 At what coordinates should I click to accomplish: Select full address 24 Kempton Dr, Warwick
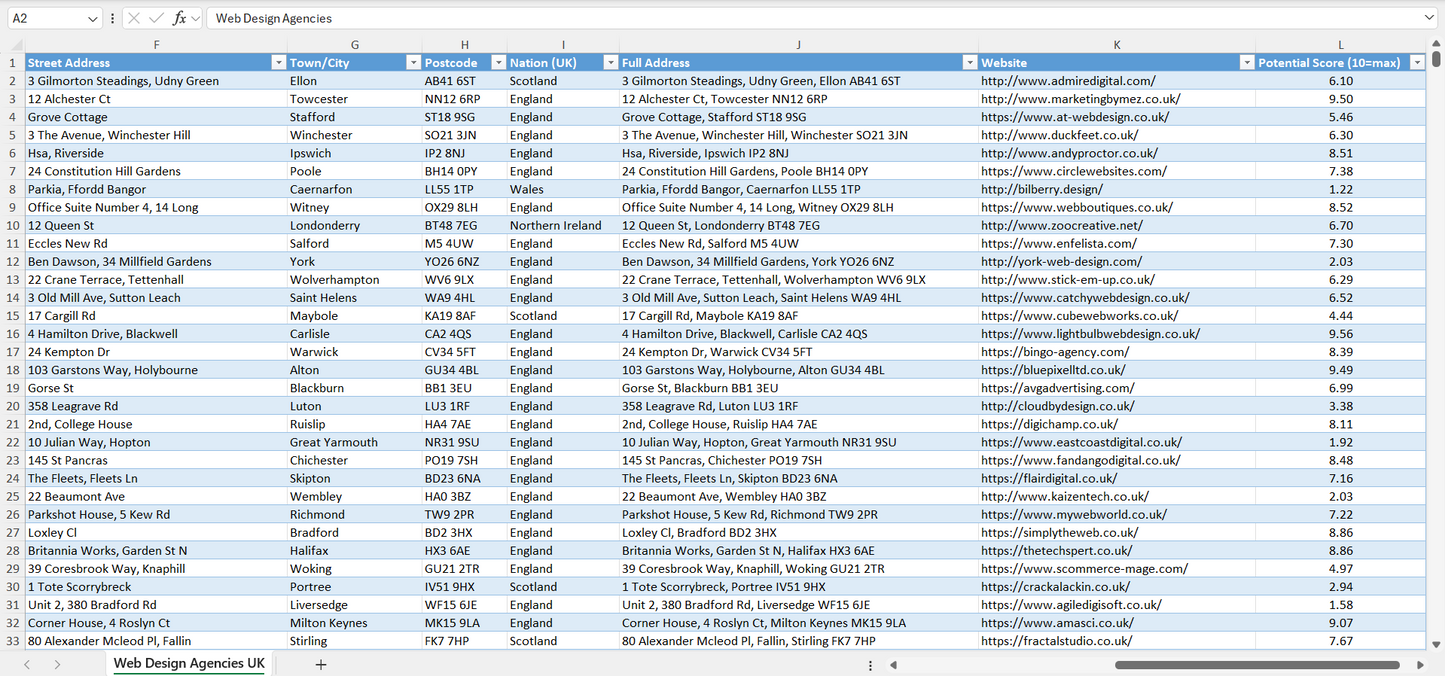[x=799, y=352]
